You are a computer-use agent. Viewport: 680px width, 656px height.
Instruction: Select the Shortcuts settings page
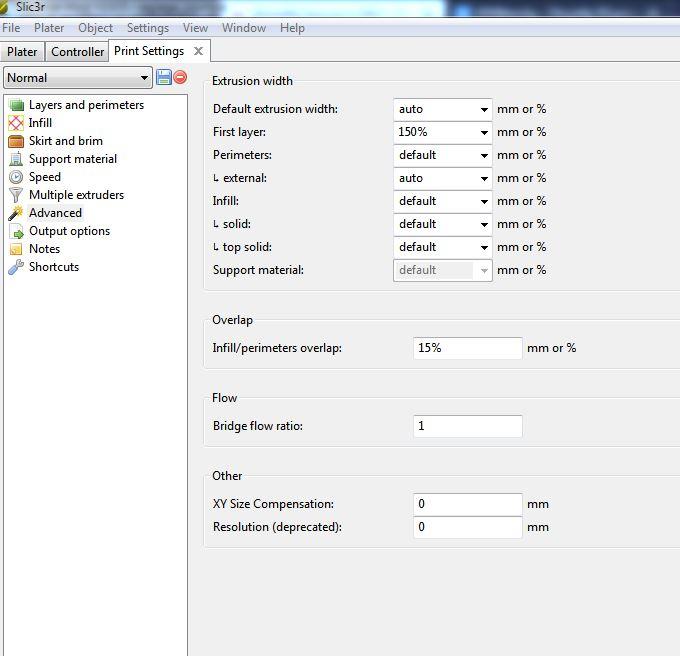tap(54, 267)
